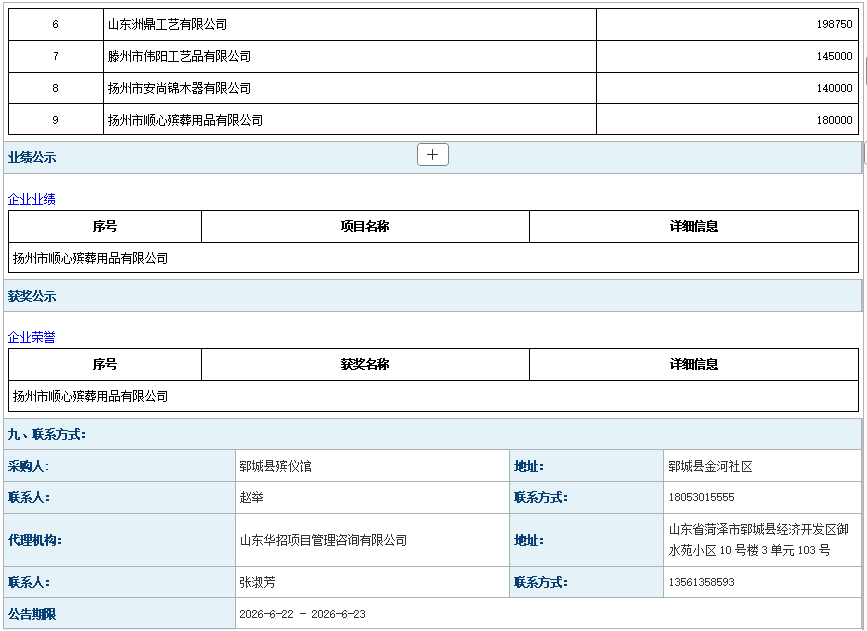The height and width of the screenshot is (631, 867).
Task: Click the amount 145000
Action: [x=834, y=56]
